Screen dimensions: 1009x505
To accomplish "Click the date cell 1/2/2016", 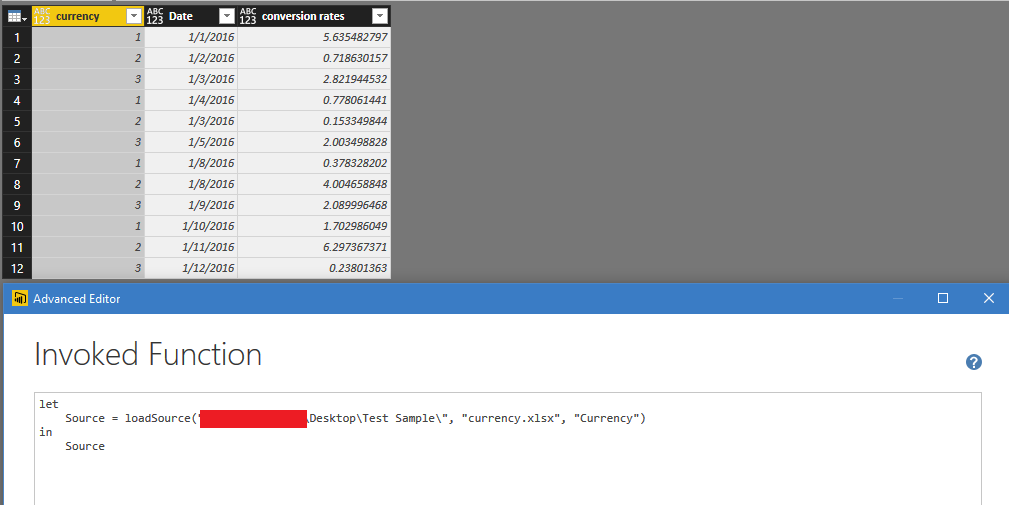I will (191, 59).
